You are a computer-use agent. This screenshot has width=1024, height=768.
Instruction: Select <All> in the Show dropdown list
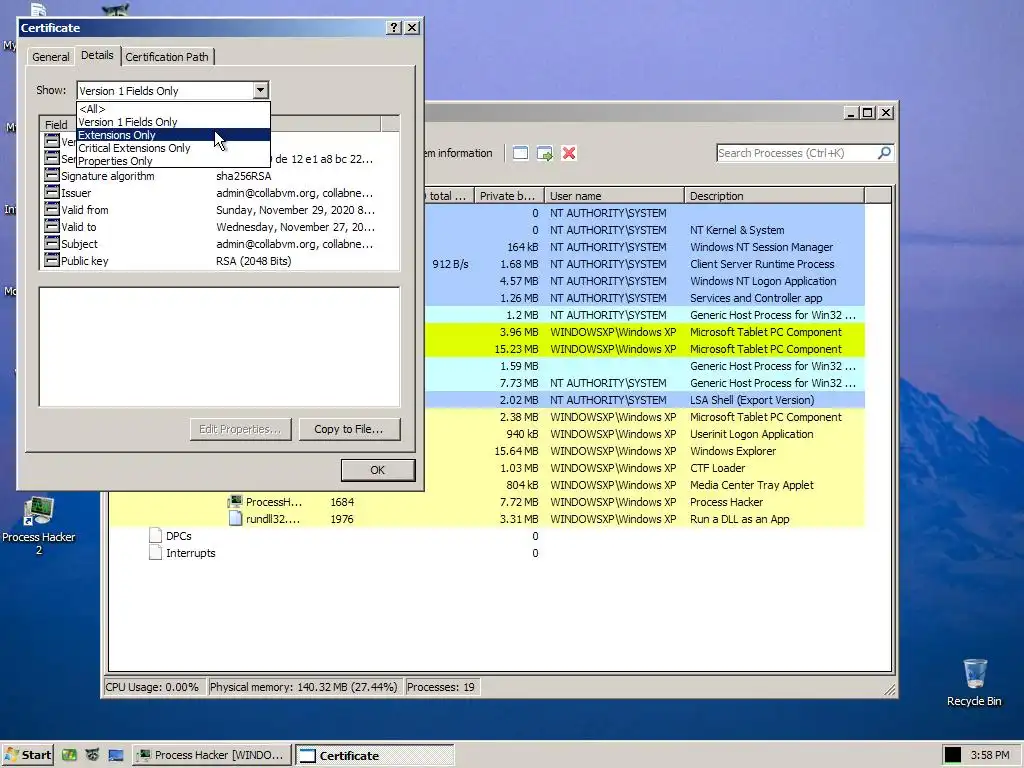173,109
